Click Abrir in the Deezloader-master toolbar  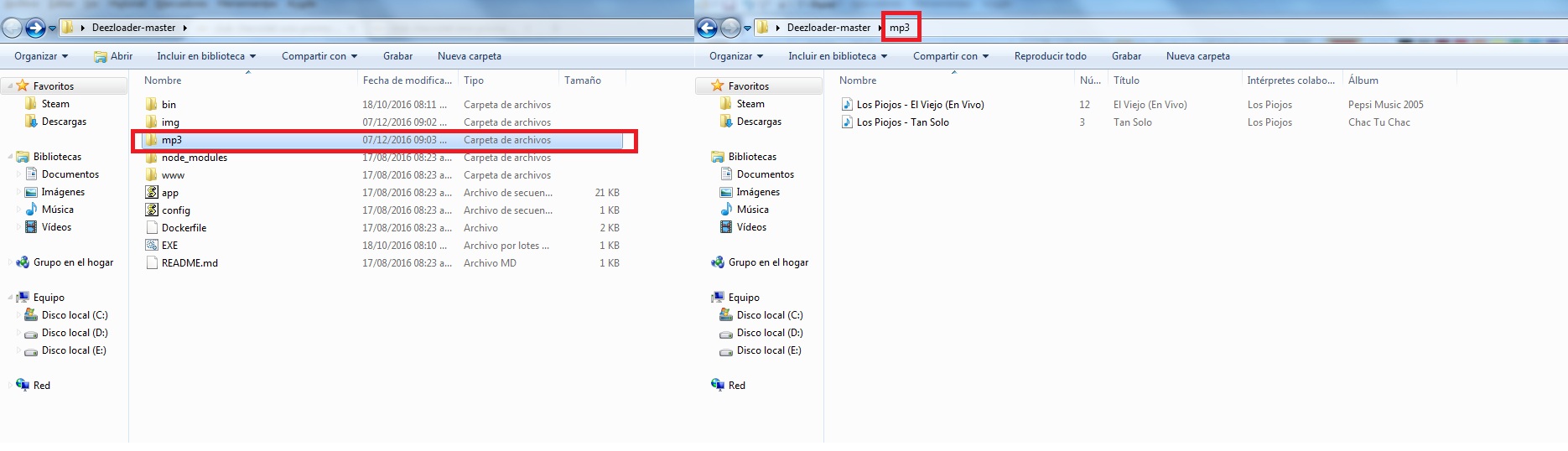pos(113,56)
